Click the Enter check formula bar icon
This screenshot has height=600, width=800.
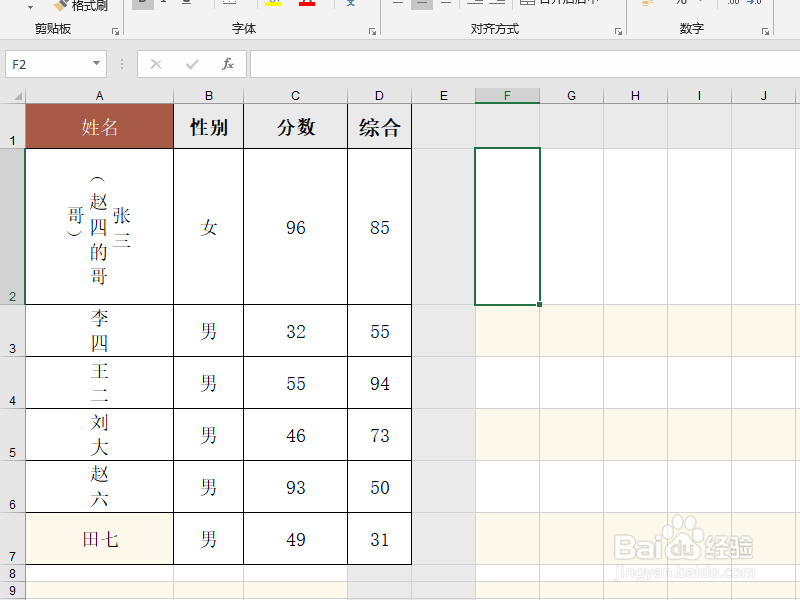(192, 64)
